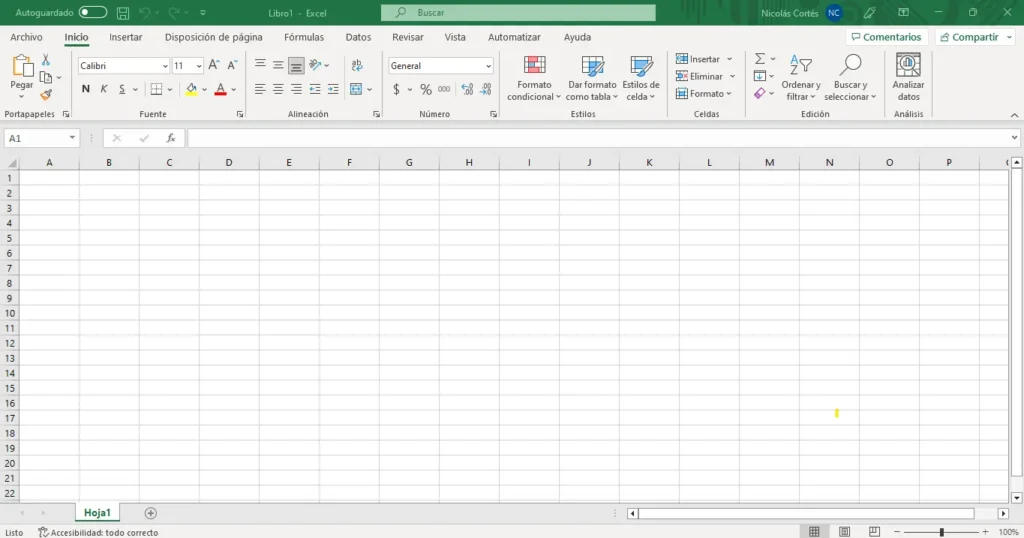Viewport: 1024px width, 538px height.
Task: Open Ordenar y filtrar menu
Action: (x=801, y=78)
